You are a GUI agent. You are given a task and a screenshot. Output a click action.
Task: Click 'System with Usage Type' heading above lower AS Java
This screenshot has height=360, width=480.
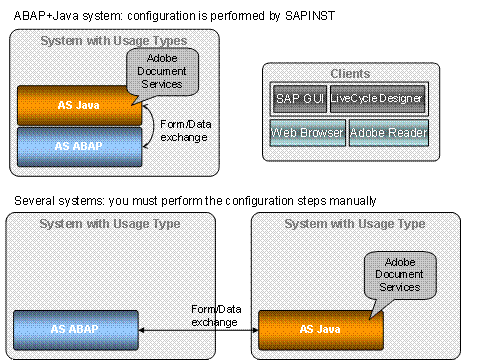(x=355, y=224)
